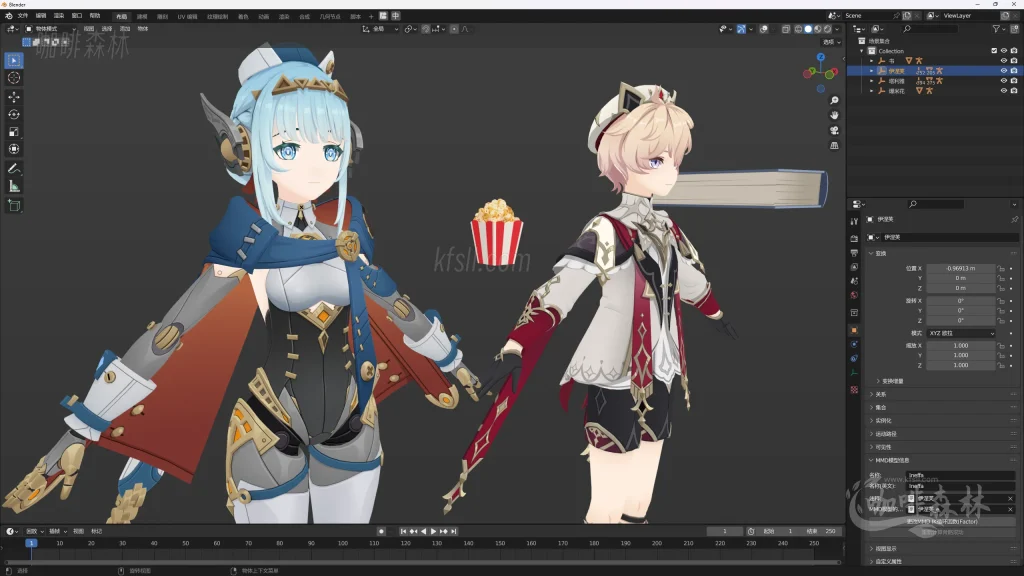Screen dimensions: 1024x576
Task: Switch viewport to rendered shading
Action: 827,29
